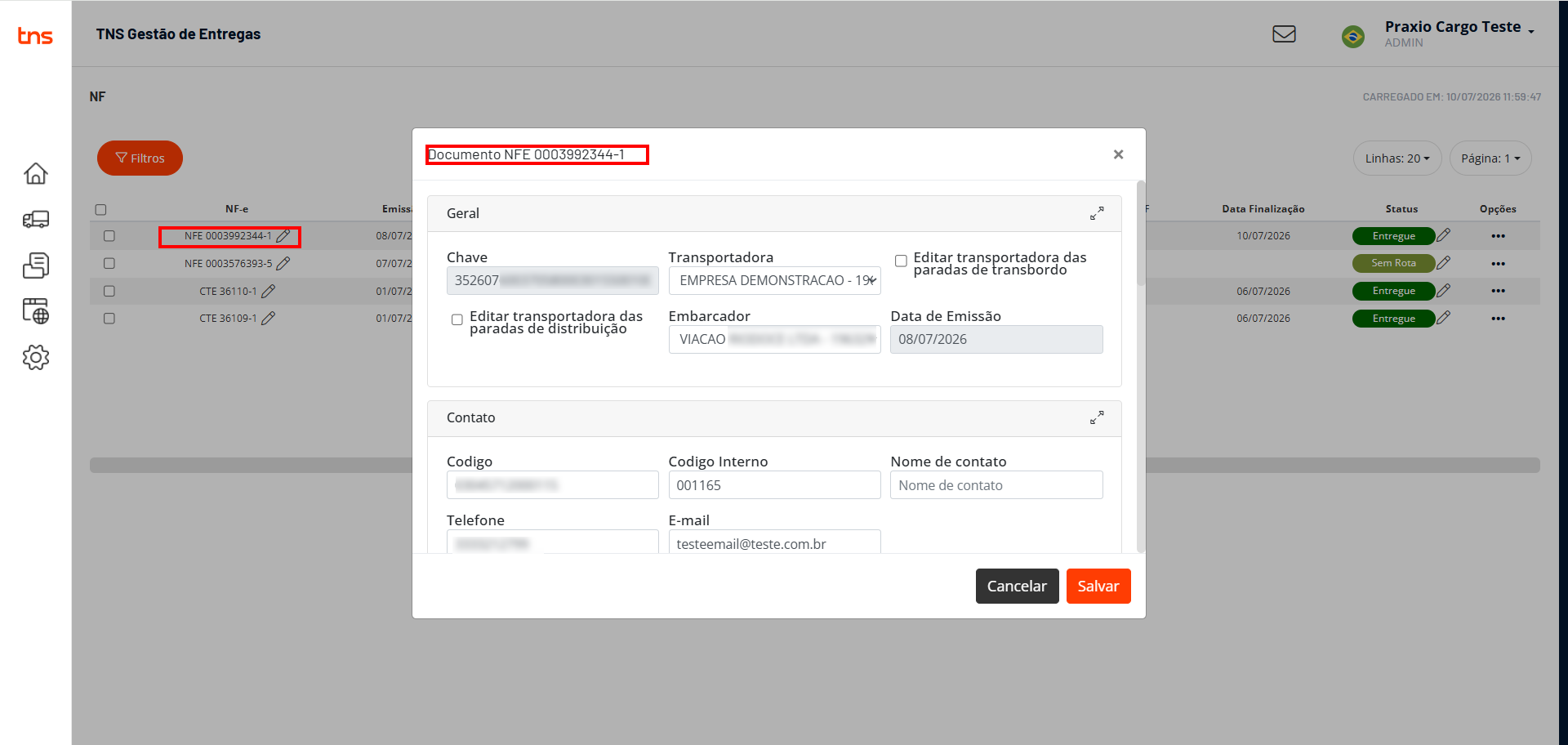
Task: Click the Sem Rota status badge
Action: (x=1393, y=263)
